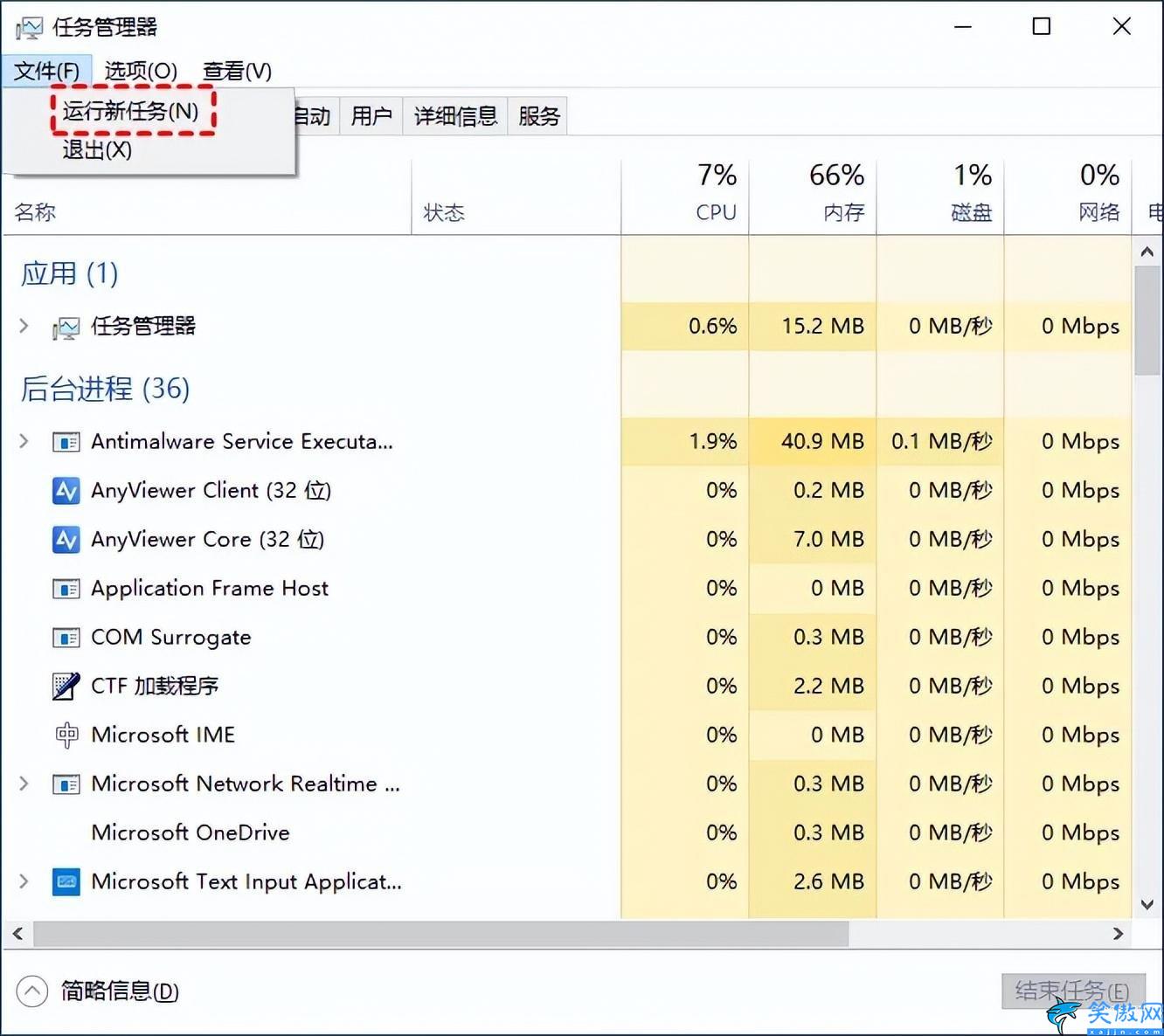The height and width of the screenshot is (1036, 1164).
Task: Switch to the 用户 tab
Action: tap(371, 115)
